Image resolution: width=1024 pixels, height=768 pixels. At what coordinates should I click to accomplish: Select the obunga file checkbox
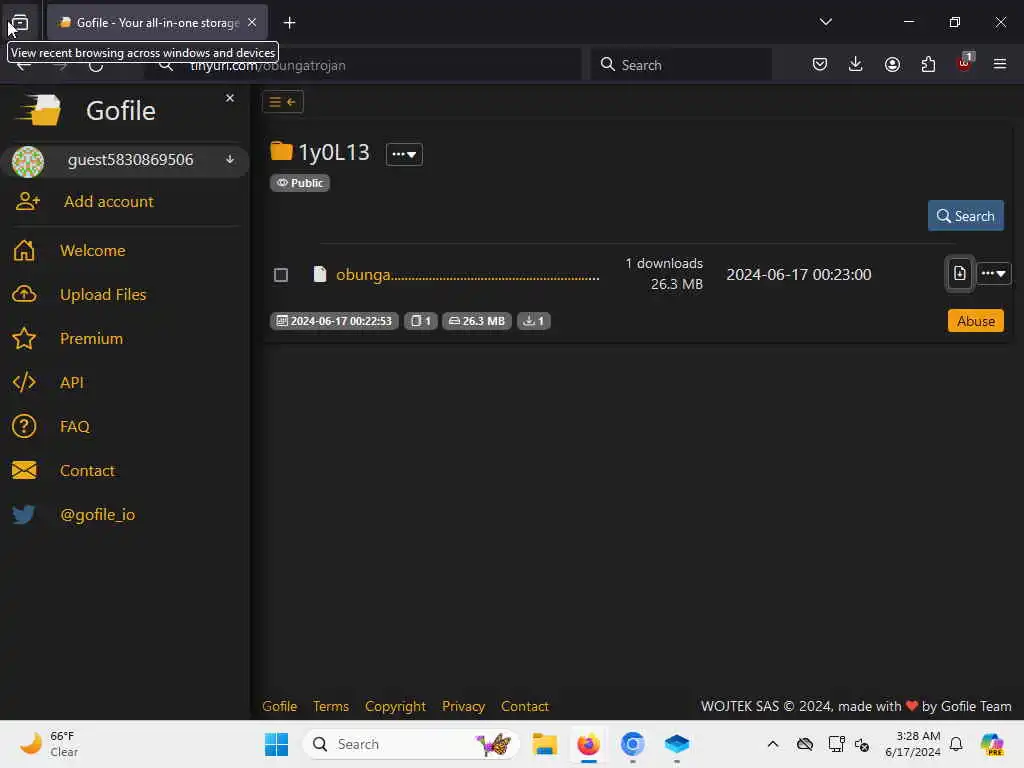(281, 275)
